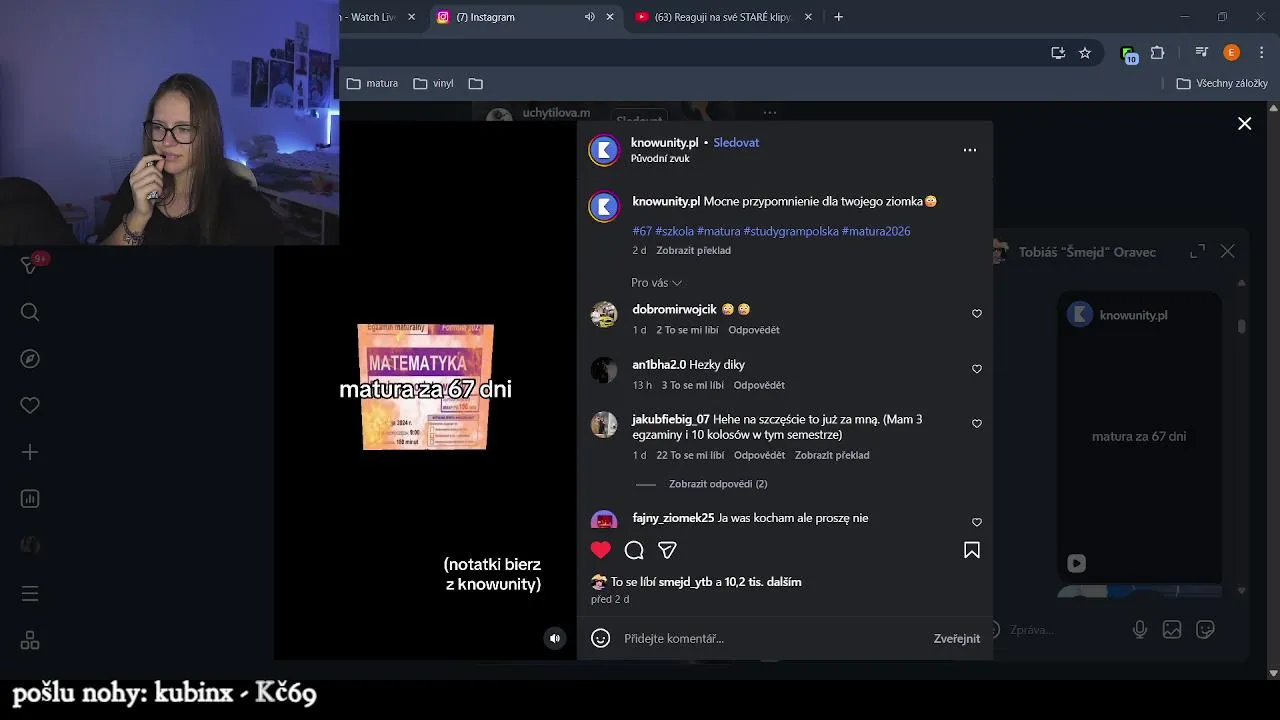1280x720 pixels.
Task: Open hashtag #matura2026
Action: point(876,231)
